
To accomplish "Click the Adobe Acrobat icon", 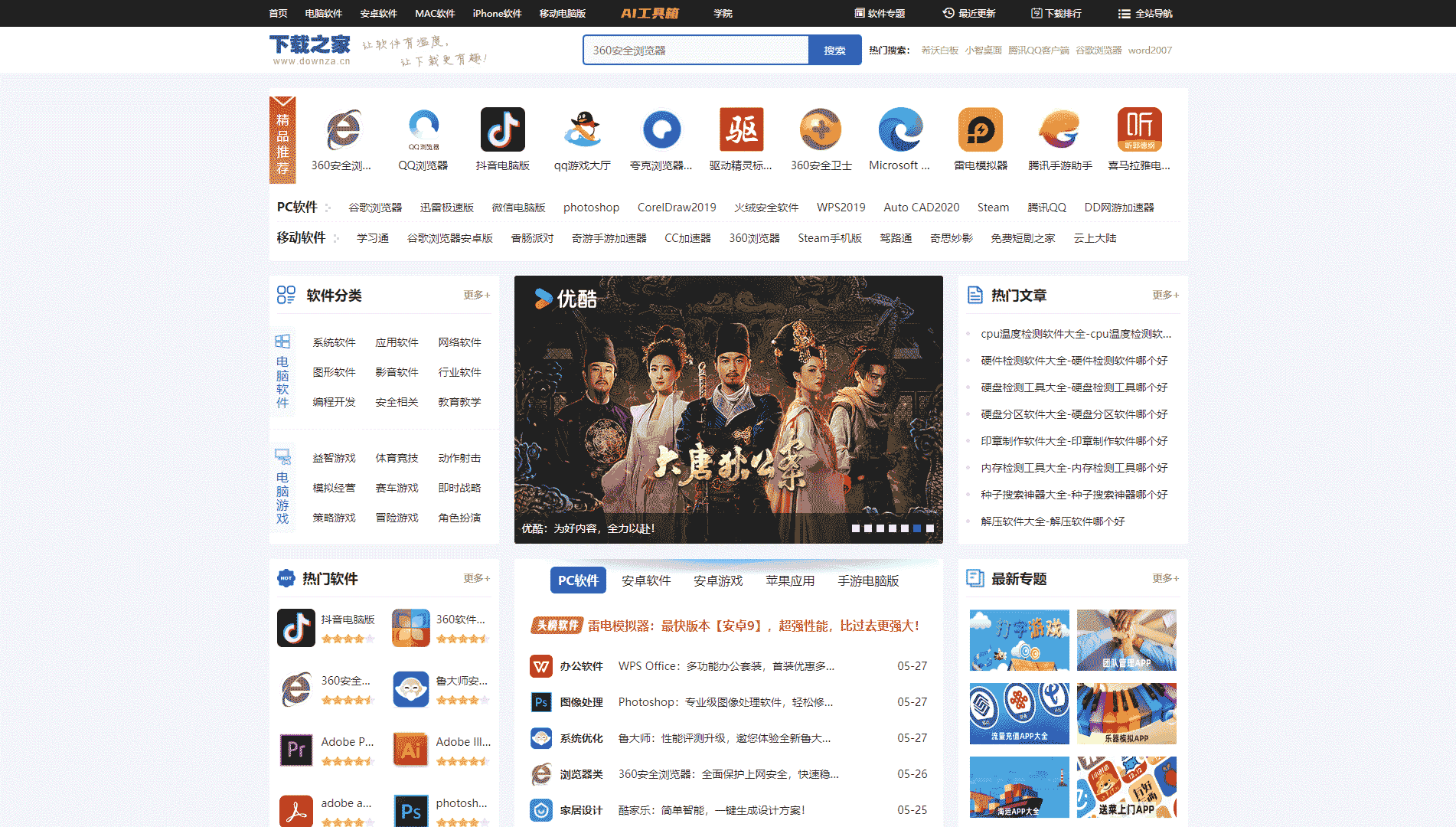I will point(296,811).
